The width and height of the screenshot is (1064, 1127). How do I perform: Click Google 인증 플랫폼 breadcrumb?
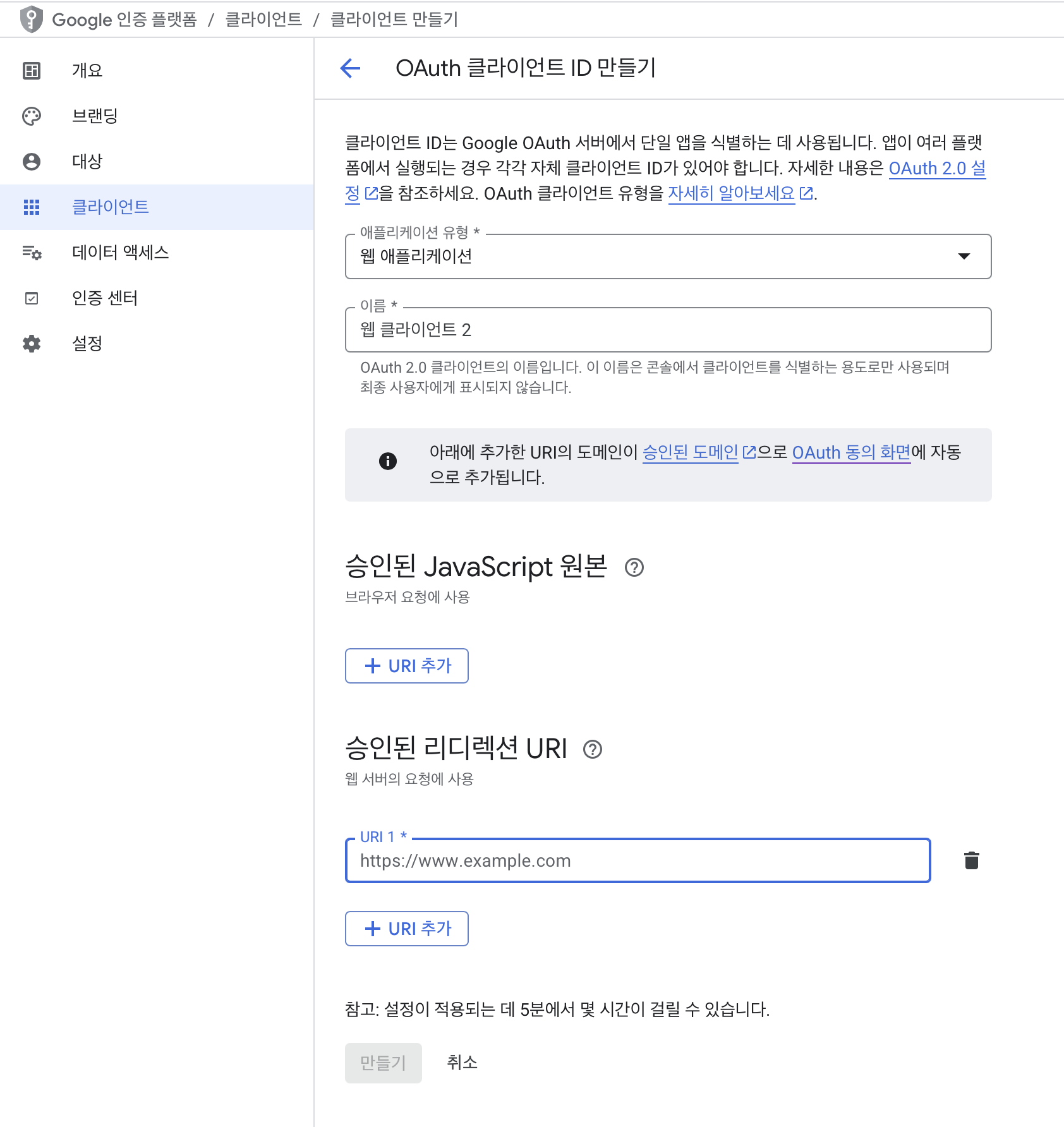(x=124, y=20)
